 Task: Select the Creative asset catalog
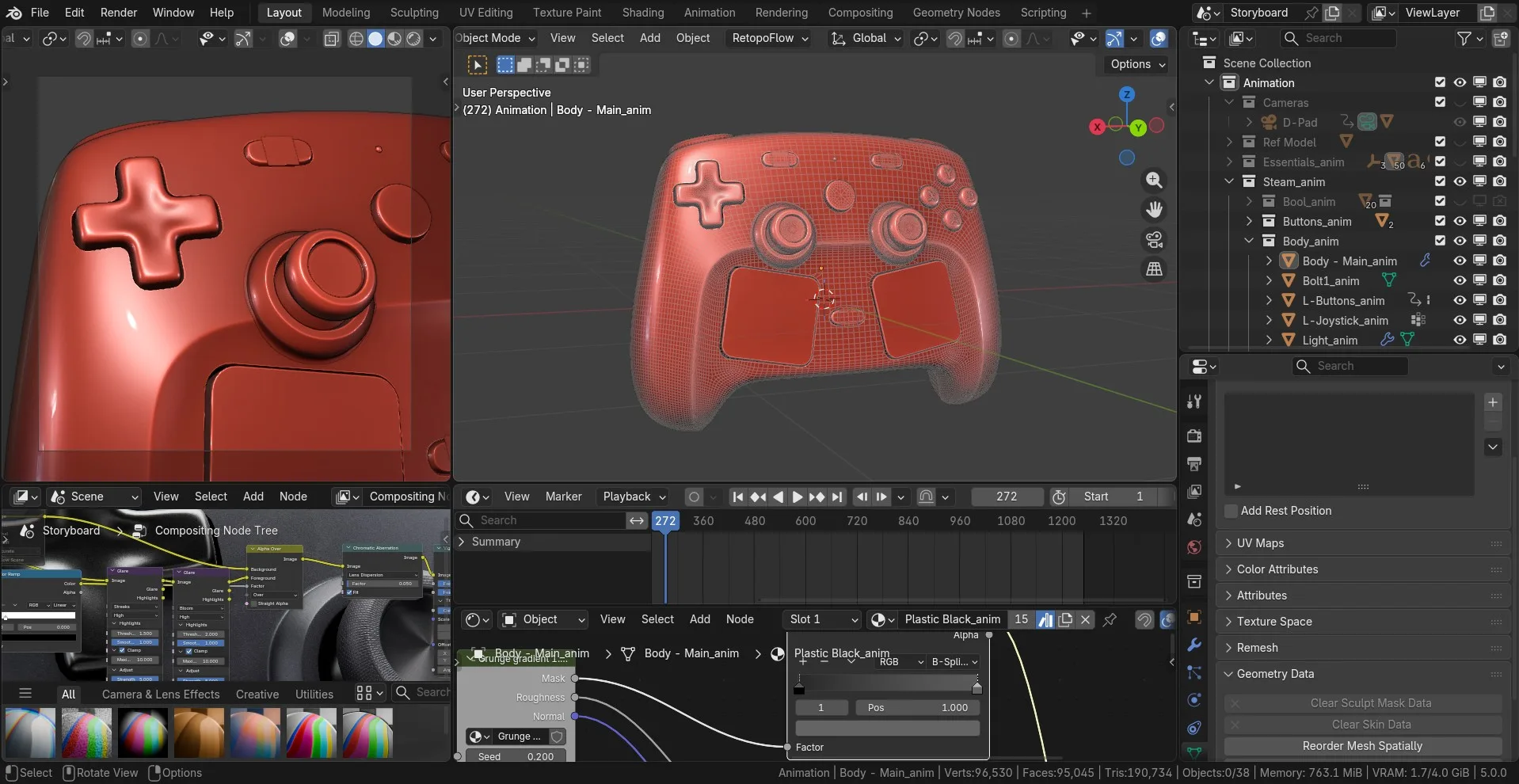click(x=257, y=695)
